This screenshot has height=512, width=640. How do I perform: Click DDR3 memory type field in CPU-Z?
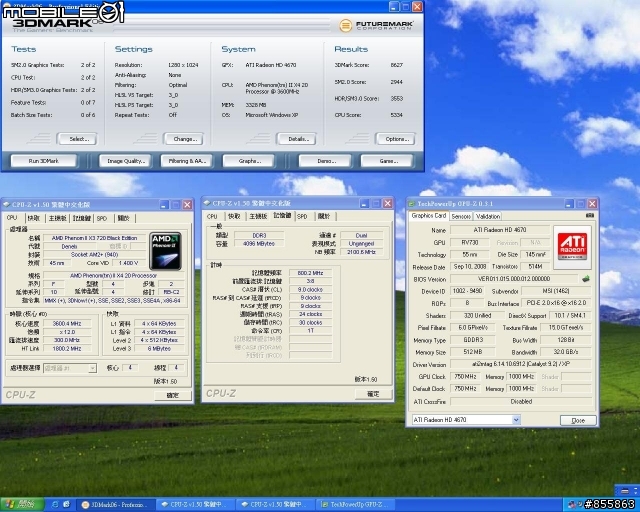[259, 236]
